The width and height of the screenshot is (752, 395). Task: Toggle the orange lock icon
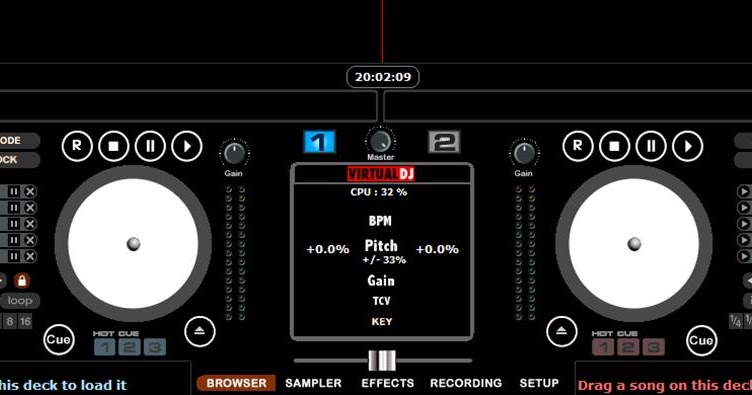(22, 280)
